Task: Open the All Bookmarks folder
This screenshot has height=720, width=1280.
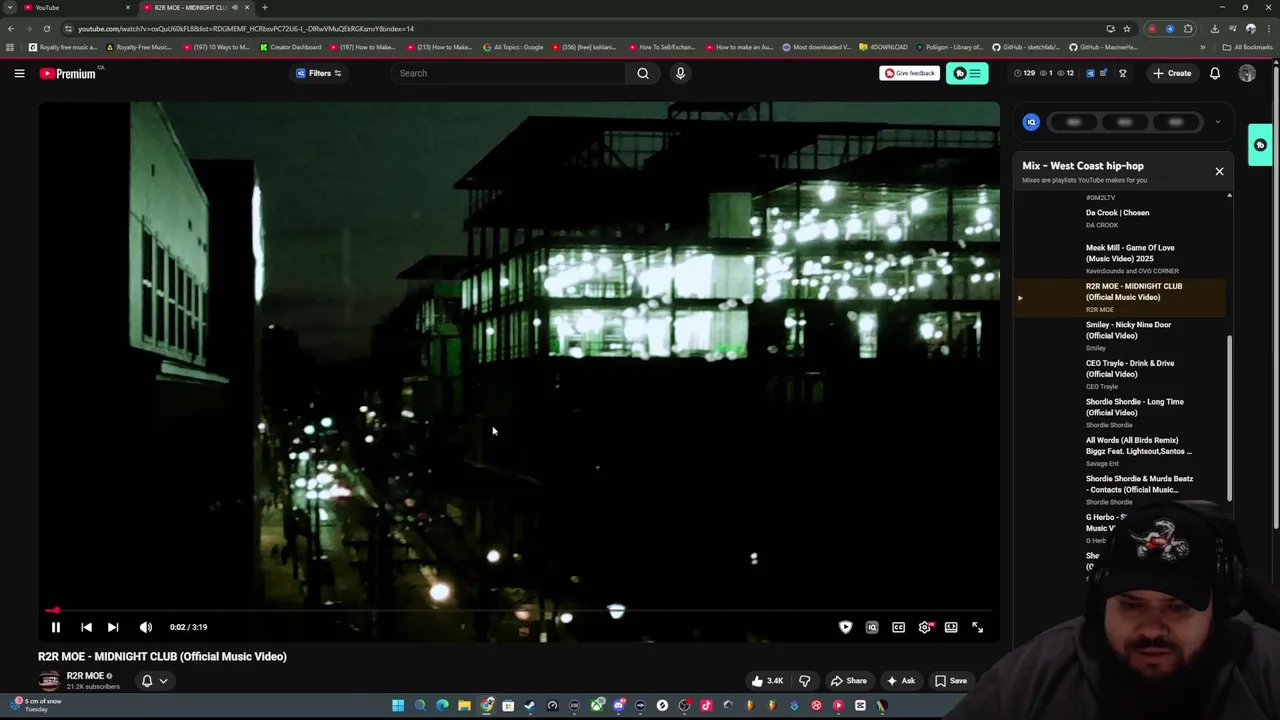Action: point(1247,47)
